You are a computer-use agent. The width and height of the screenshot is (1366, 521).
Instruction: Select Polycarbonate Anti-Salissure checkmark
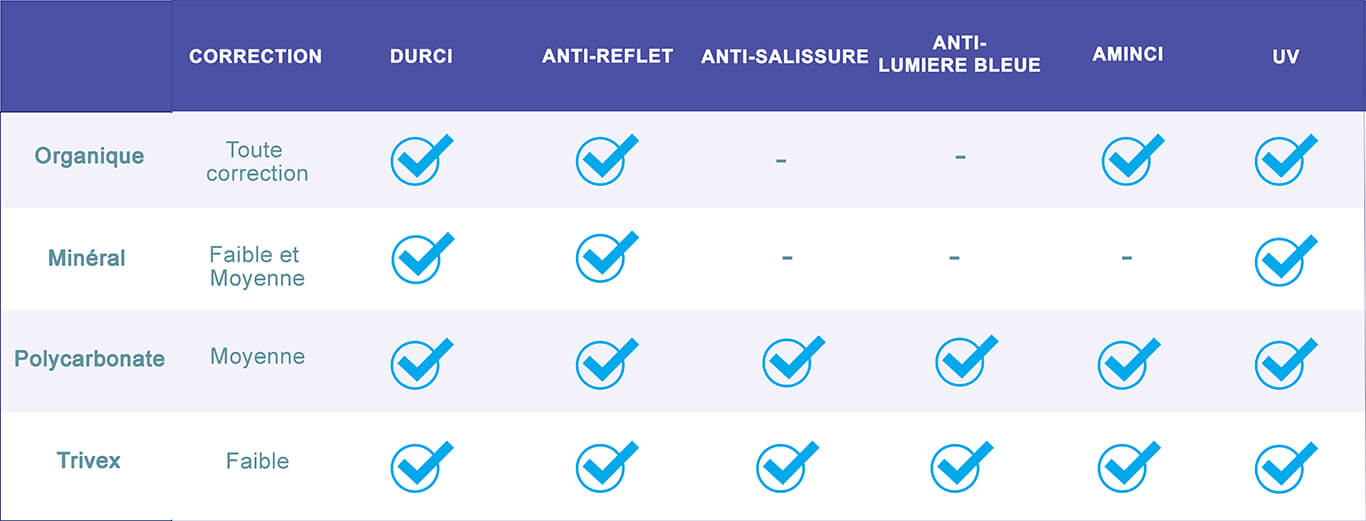point(793,362)
